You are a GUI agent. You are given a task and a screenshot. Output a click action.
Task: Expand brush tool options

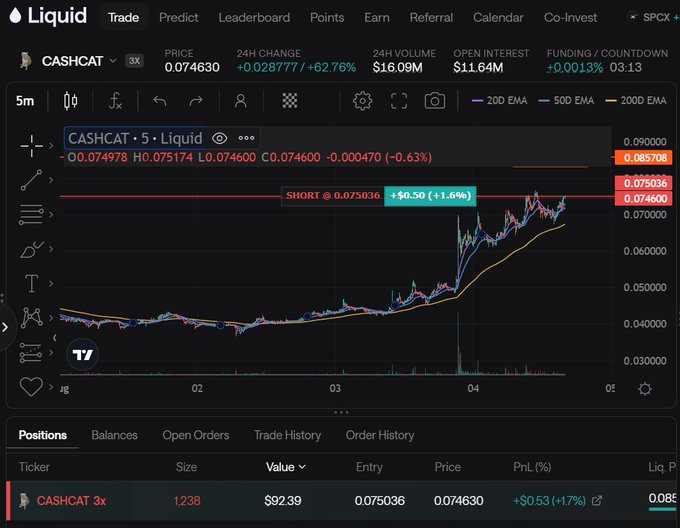click(51, 249)
